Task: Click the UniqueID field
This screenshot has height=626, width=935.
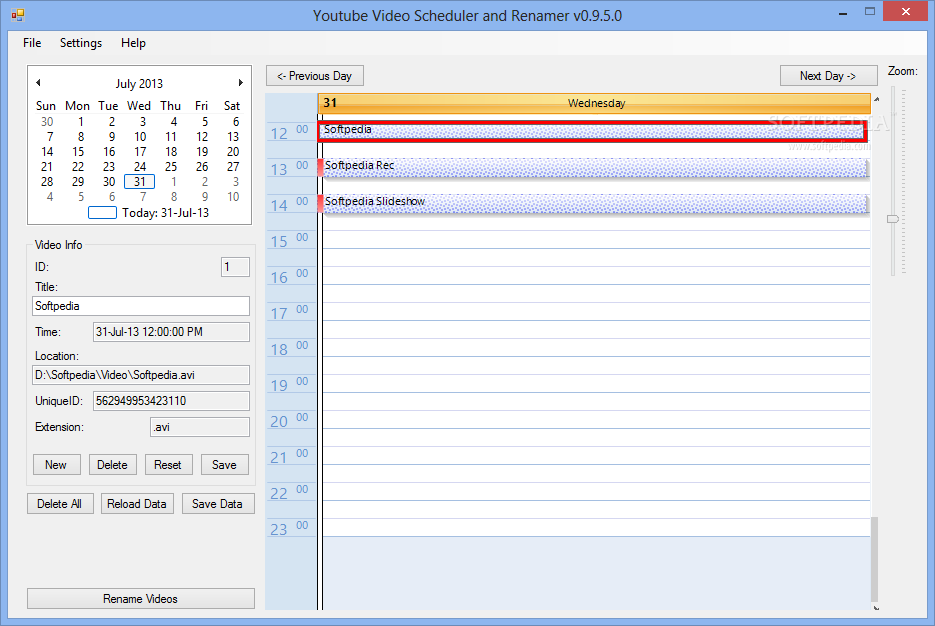Action: pyautogui.click(x=171, y=401)
